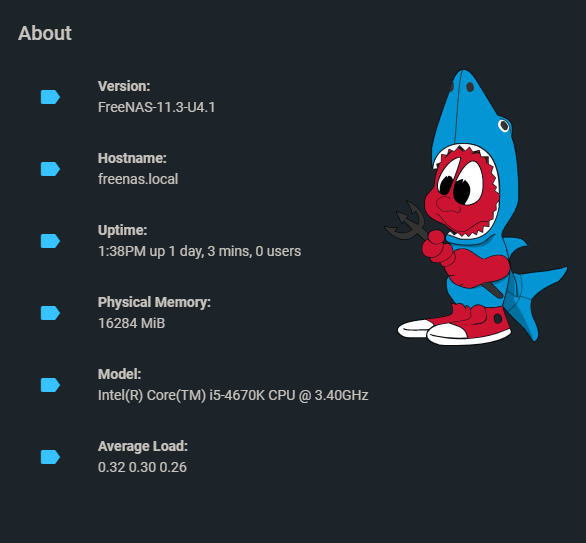Click the Average Load label
This screenshot has height=543, width=586.
142,446
